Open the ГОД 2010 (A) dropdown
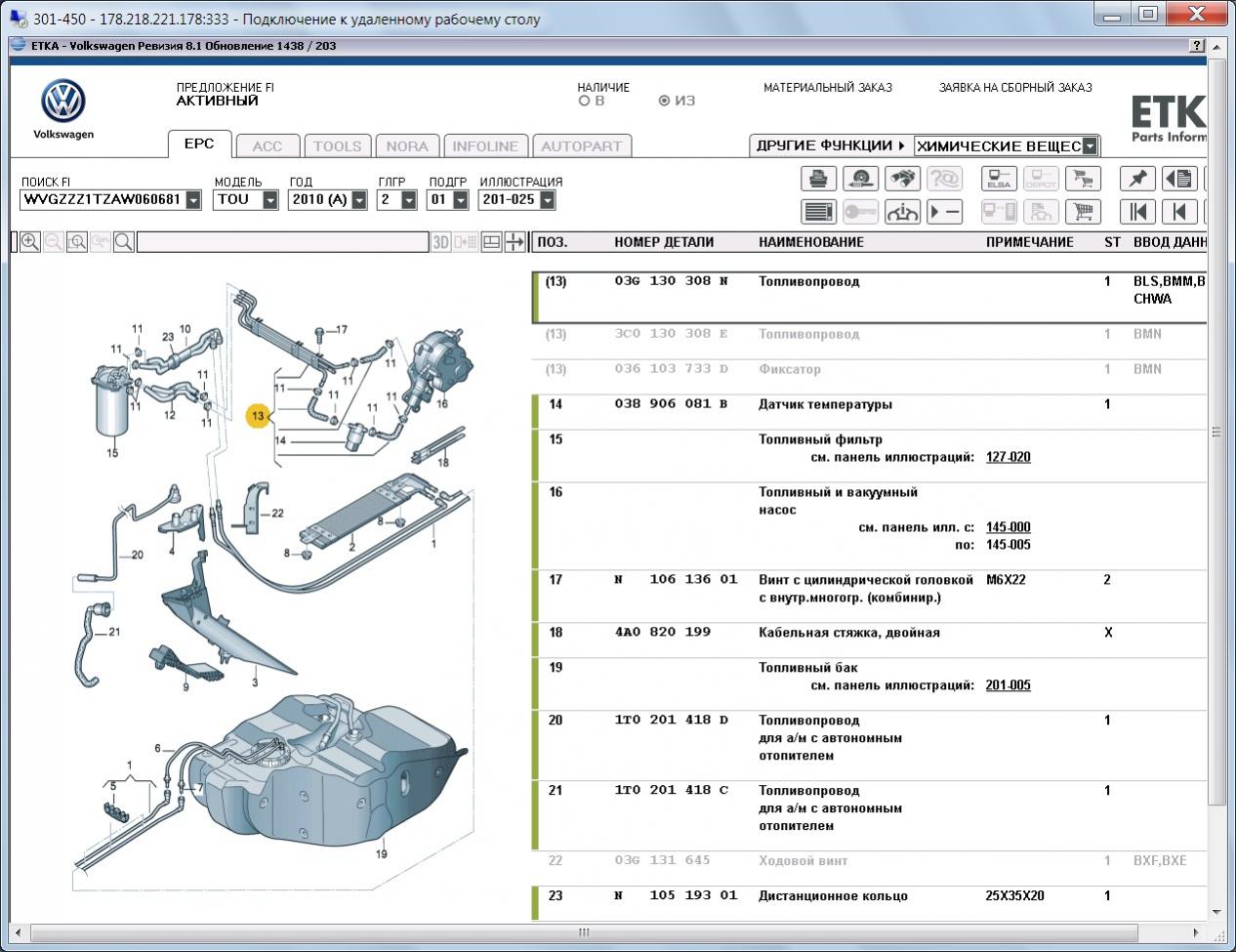 click(x=359, y=200)
